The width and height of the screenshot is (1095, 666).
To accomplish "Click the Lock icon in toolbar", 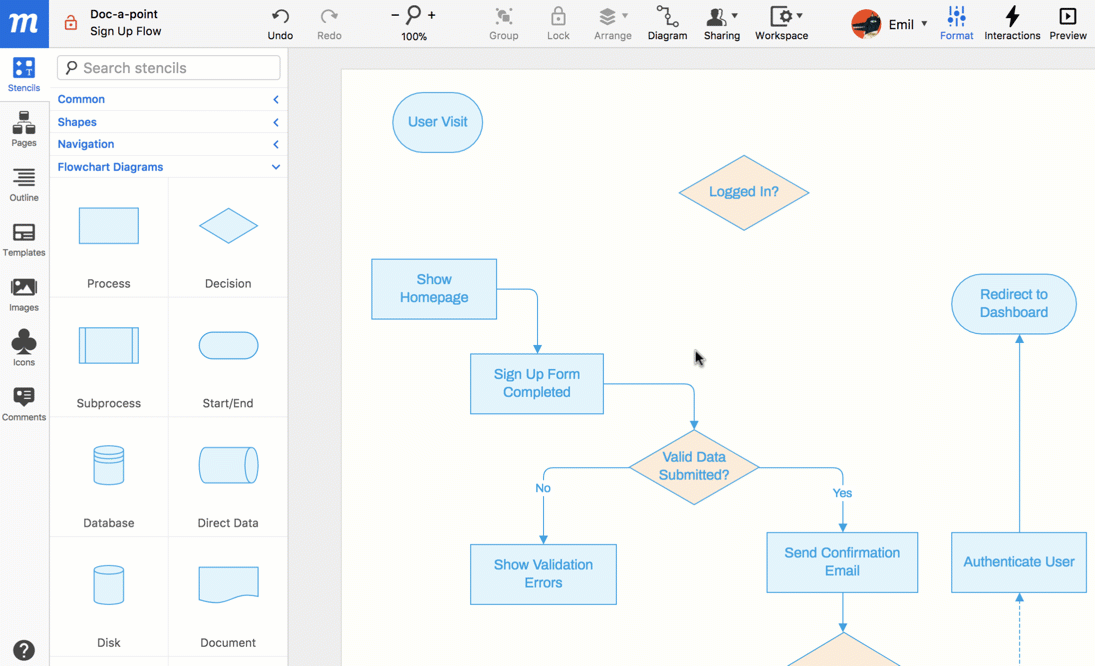I will 558,17.
